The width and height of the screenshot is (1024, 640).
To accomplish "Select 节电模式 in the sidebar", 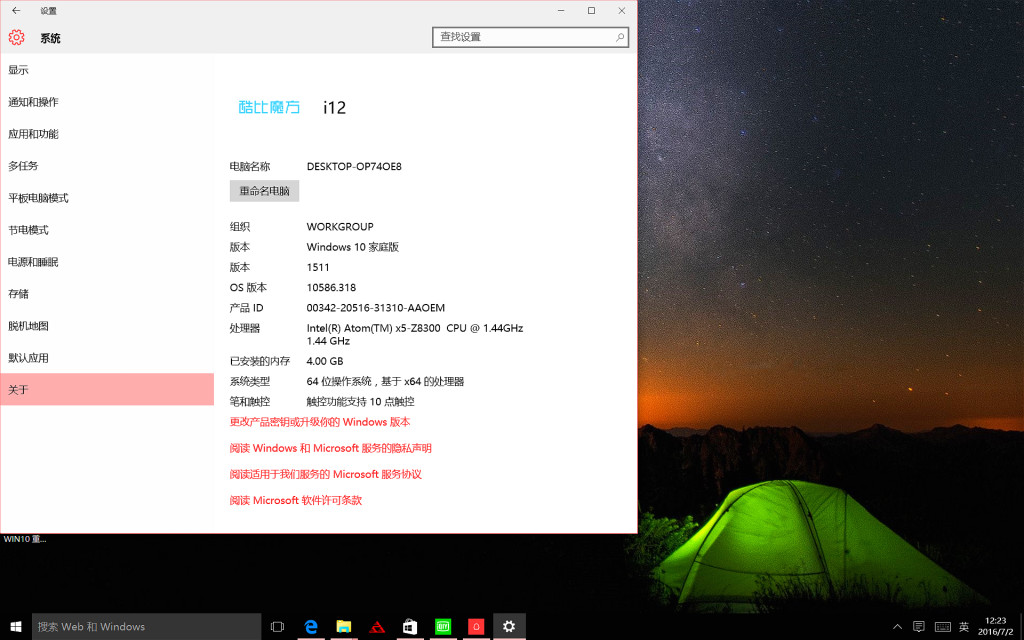I will click(x=107, y=230).
